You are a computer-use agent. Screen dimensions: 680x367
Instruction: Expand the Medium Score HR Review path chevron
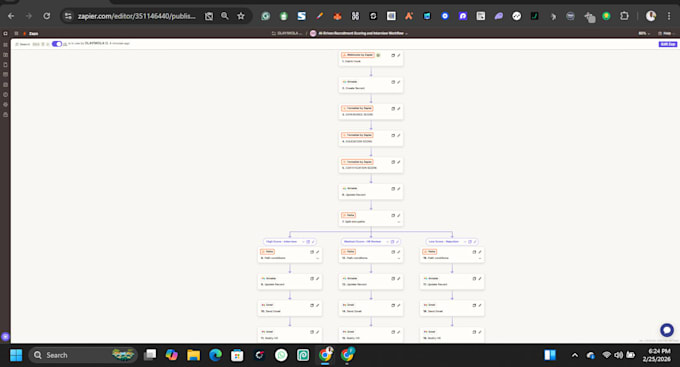[x=387, y=242]
